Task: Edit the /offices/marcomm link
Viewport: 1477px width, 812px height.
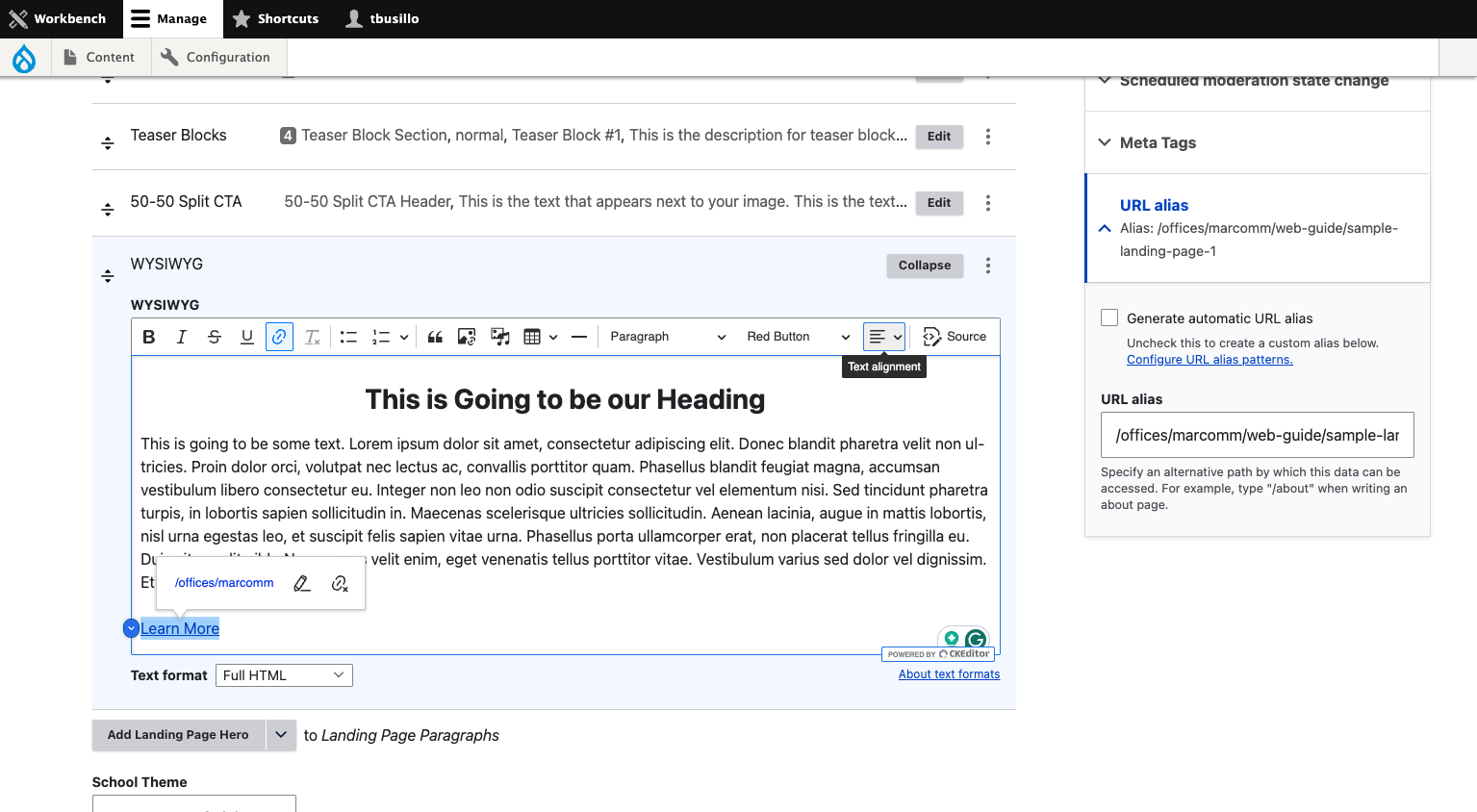Action: click(x=302, y=583)
